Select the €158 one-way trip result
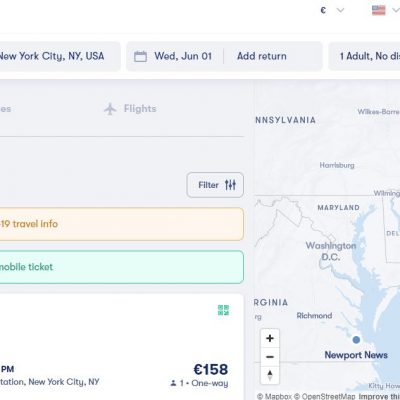Screen dimensions: 400x400 tap(121, 347)
